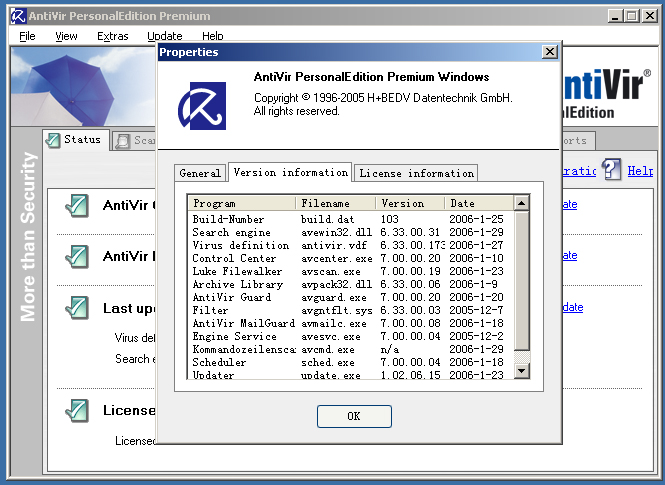Select the AntiVir Guard row
This screenshot has width=665, height=485.
point(351,297)
